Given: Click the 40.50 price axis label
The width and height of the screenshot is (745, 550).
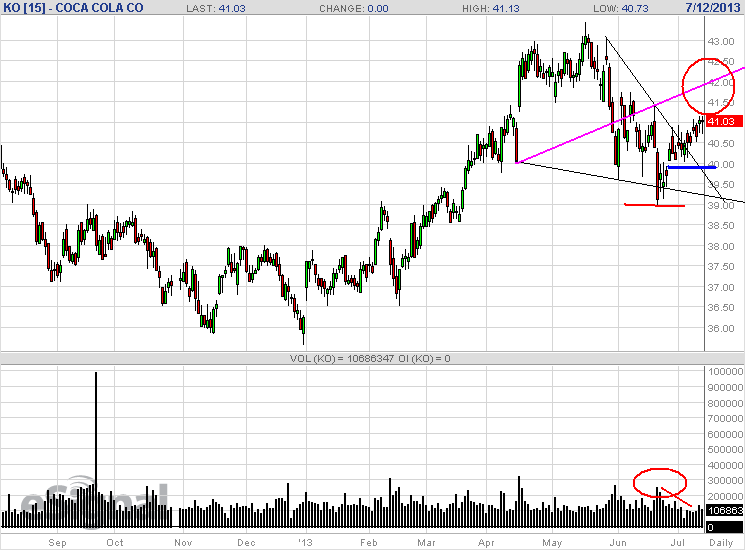Looking at the screenshot, I should tap(721, 143).
